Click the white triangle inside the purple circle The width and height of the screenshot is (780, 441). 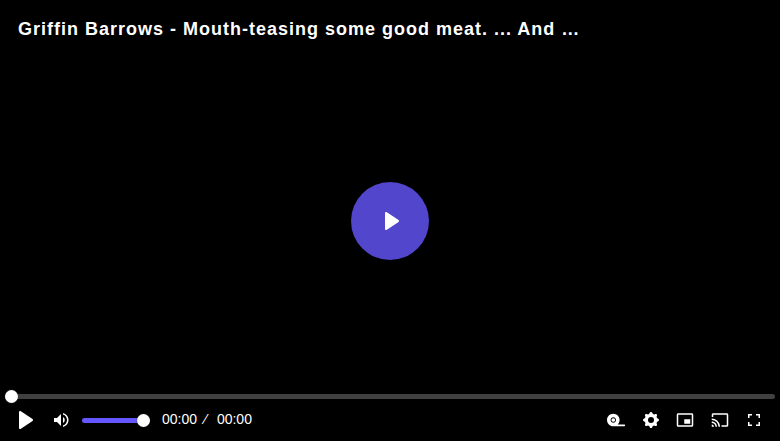click(391, 221)
